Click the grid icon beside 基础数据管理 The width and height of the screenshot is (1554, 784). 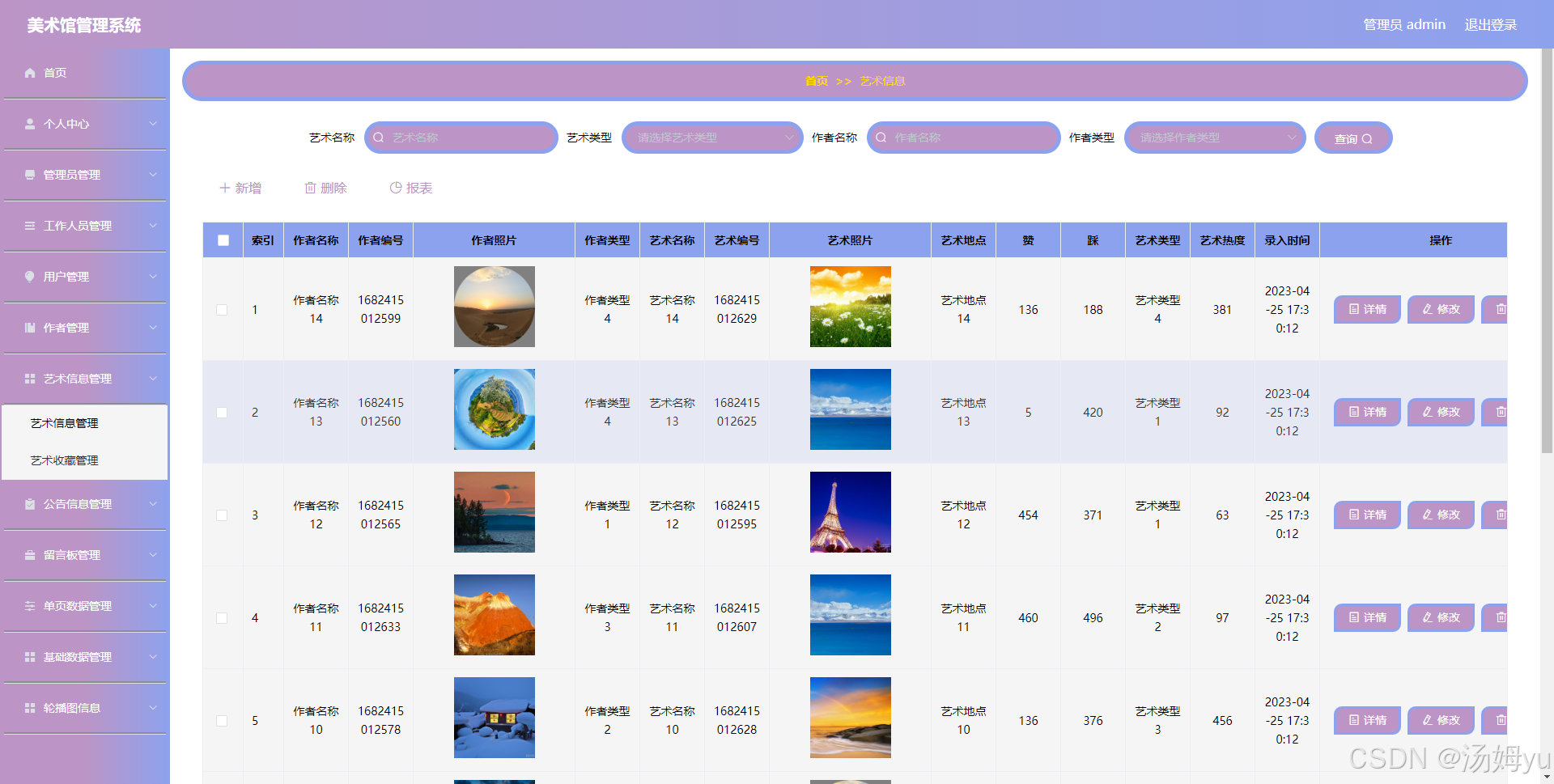pos(30,657)
